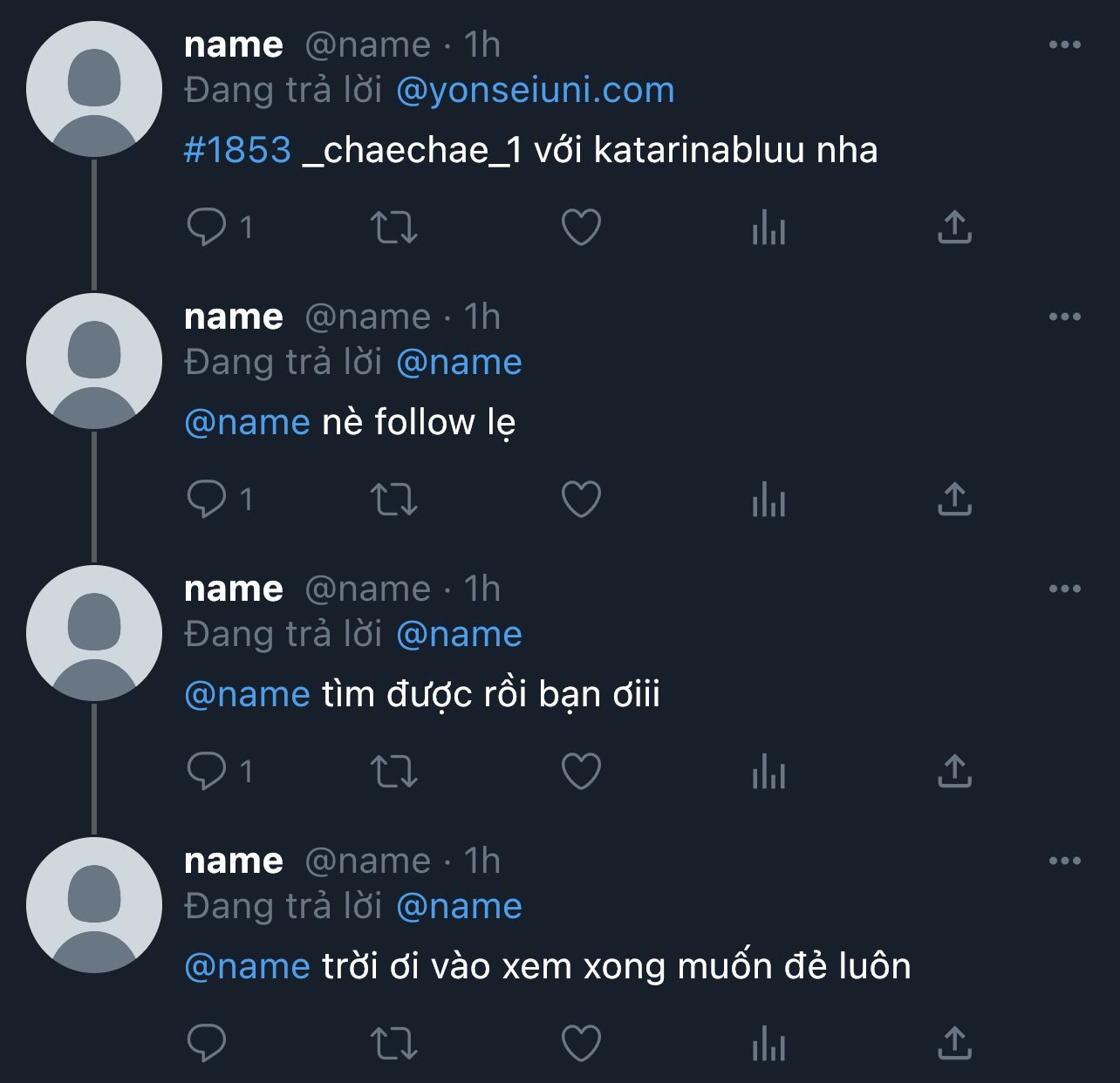This screenshot has width=1120, height=1083.
Task: Like the 'nè follow lẹ' tweet
Action: pyautogui.click(x=581, y=500)
